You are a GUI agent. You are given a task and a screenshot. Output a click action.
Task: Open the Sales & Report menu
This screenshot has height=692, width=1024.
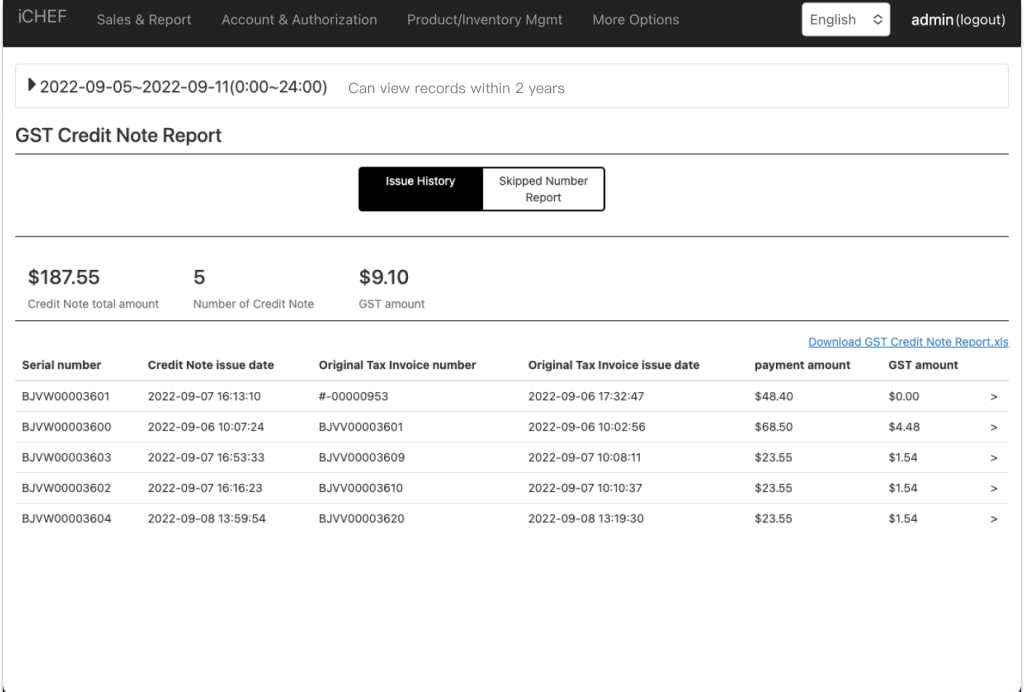click(144, 20)
